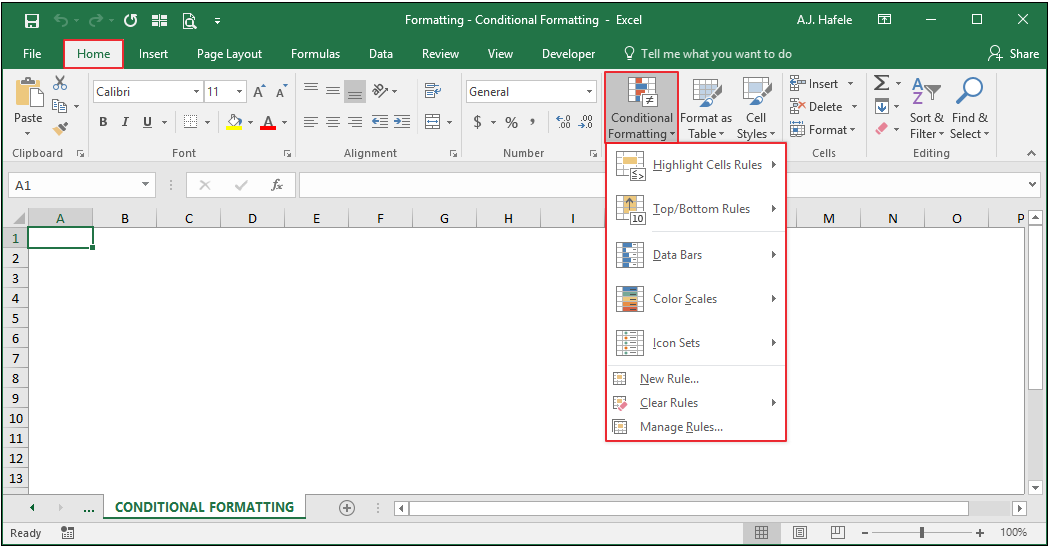Save the workbook with the floppy disk icon

(31, 21)
